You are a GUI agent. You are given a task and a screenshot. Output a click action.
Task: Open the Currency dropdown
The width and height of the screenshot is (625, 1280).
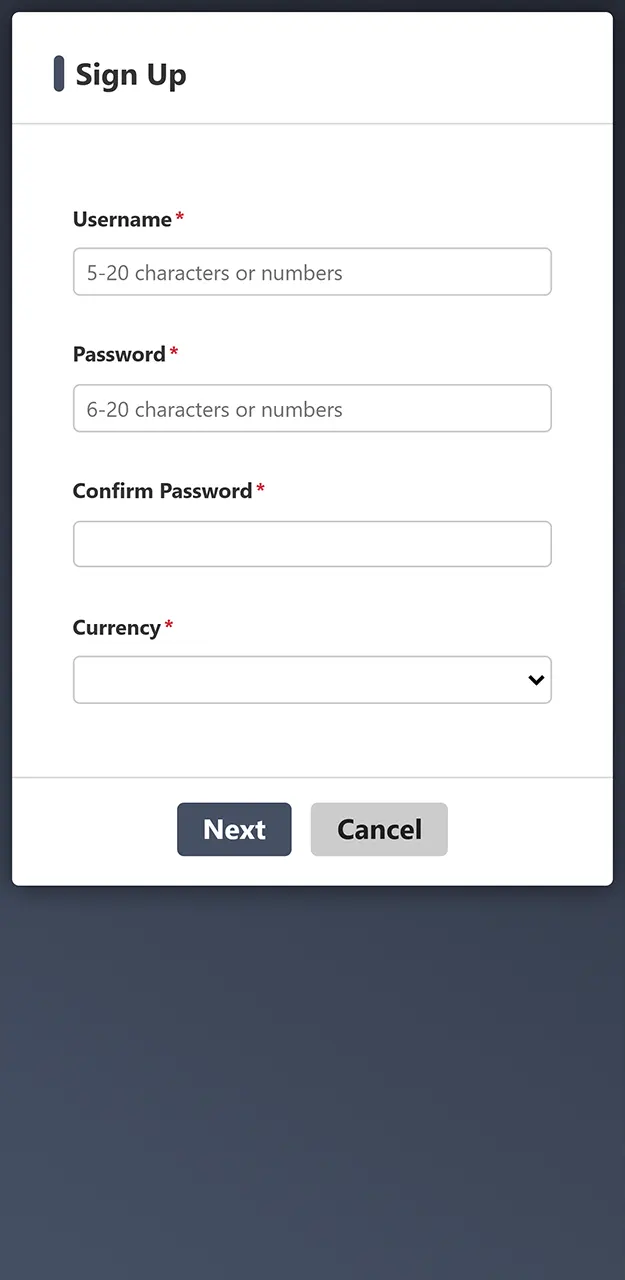coord(300,680)
